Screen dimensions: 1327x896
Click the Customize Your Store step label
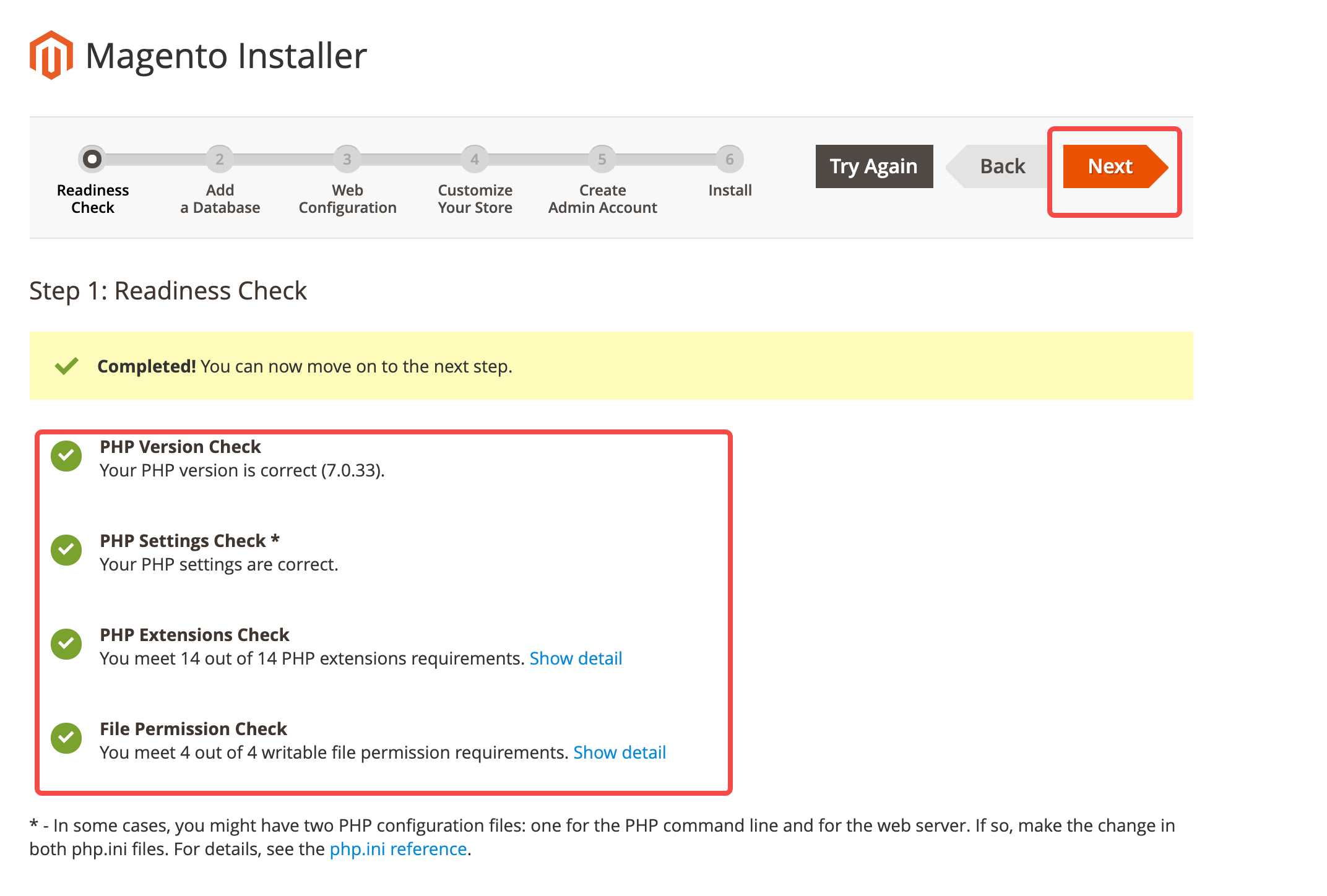tap(475, 199)
